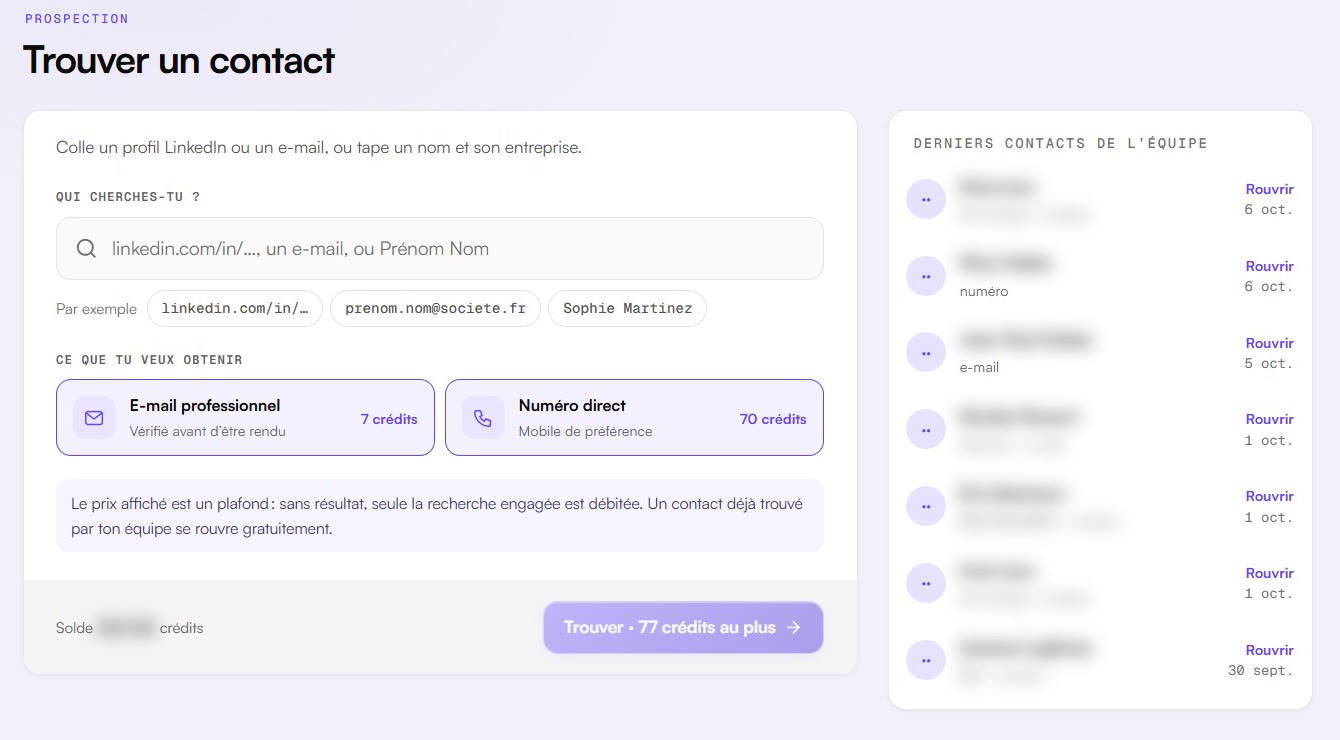1340x740 pixels.
Task: Focus the contact search input field
Action: pyautogui.click(x=440, y=249)
